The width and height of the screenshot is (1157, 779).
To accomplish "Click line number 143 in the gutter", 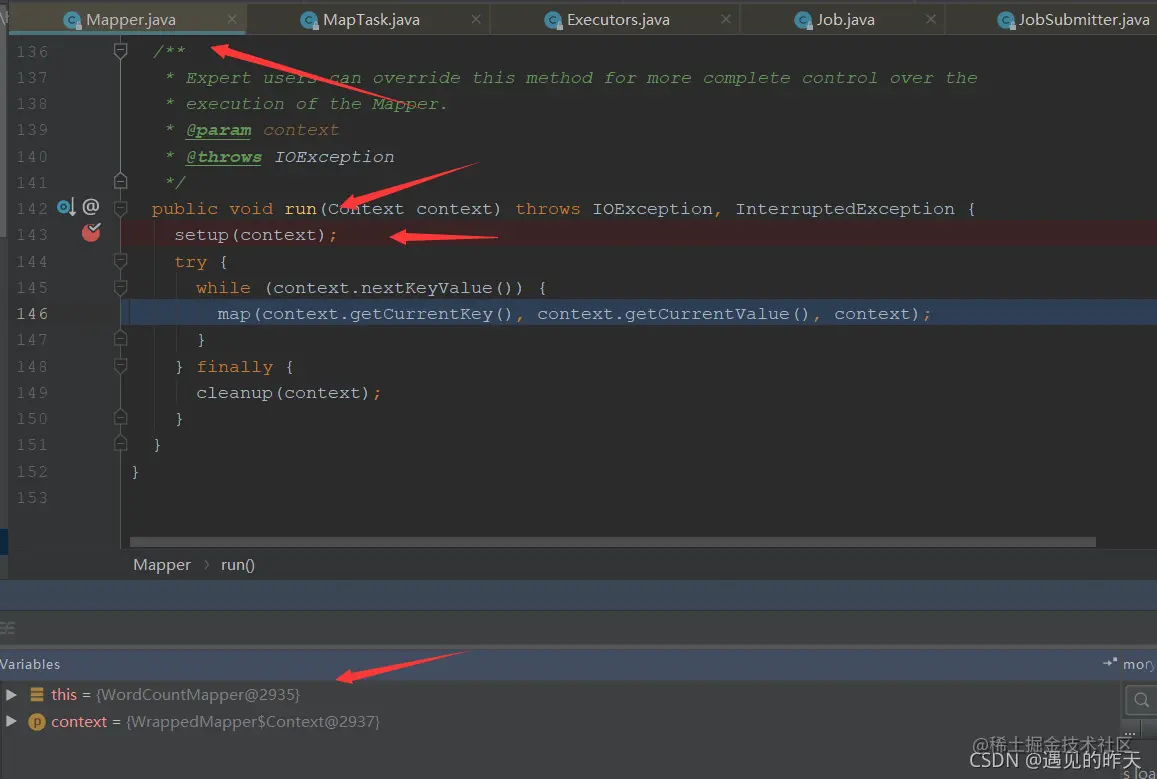I will pos(32,235).
